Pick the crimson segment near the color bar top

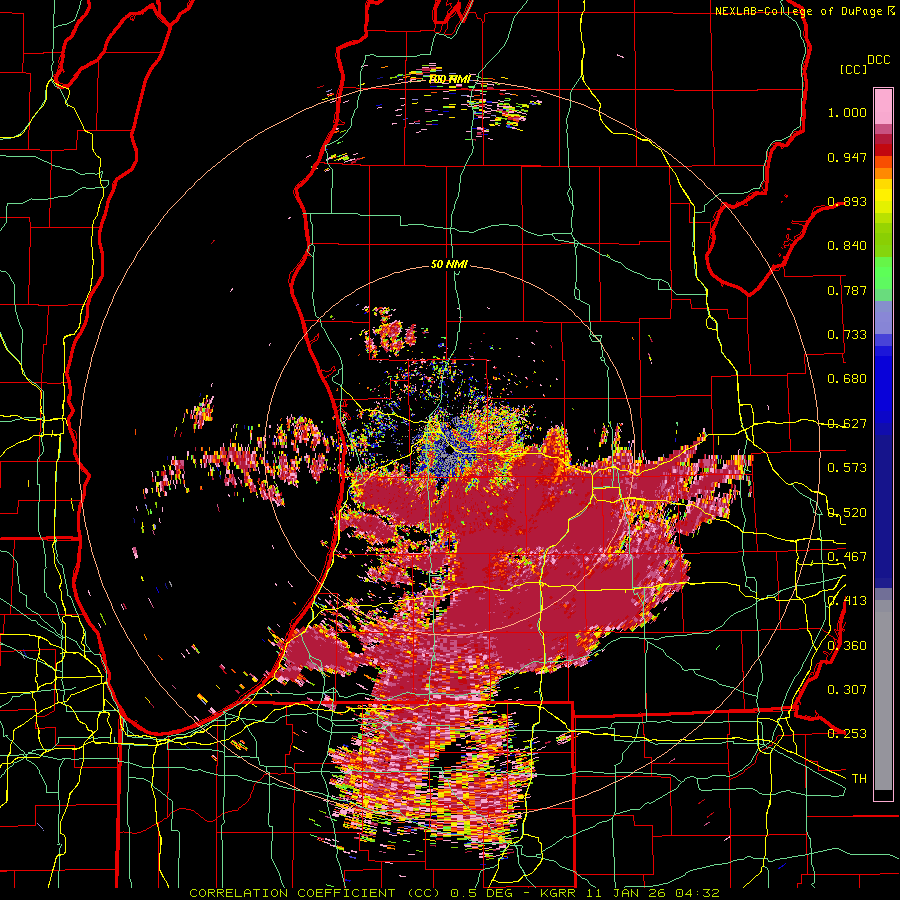(x=883, y=139)
